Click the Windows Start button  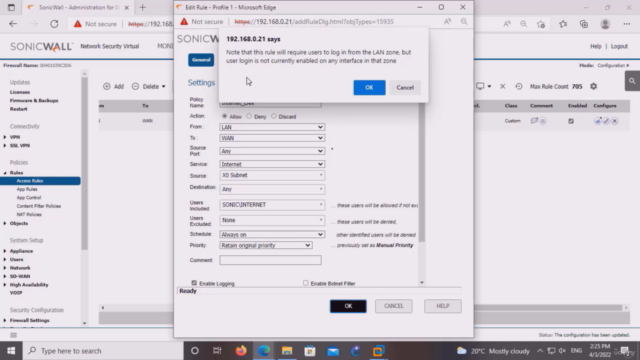[11, 351]
